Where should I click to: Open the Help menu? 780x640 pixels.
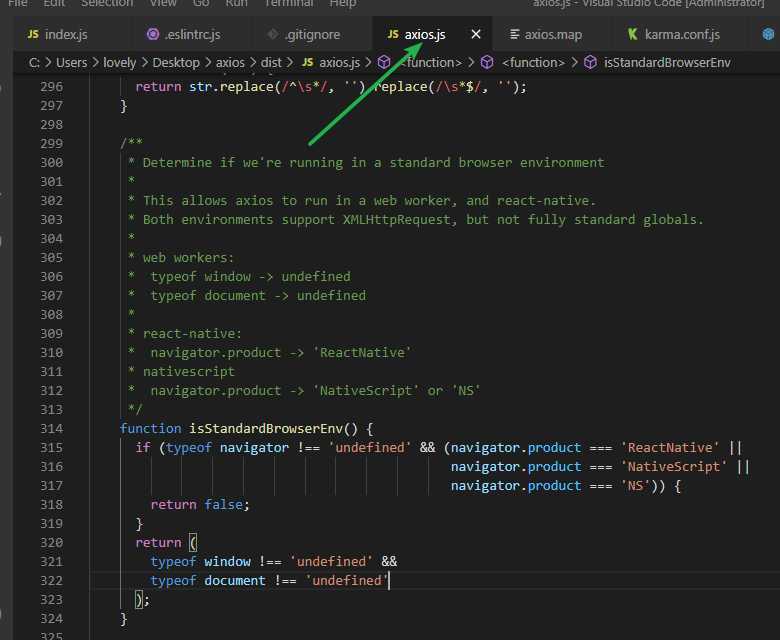pyautogui.click(x=343, y=3)
